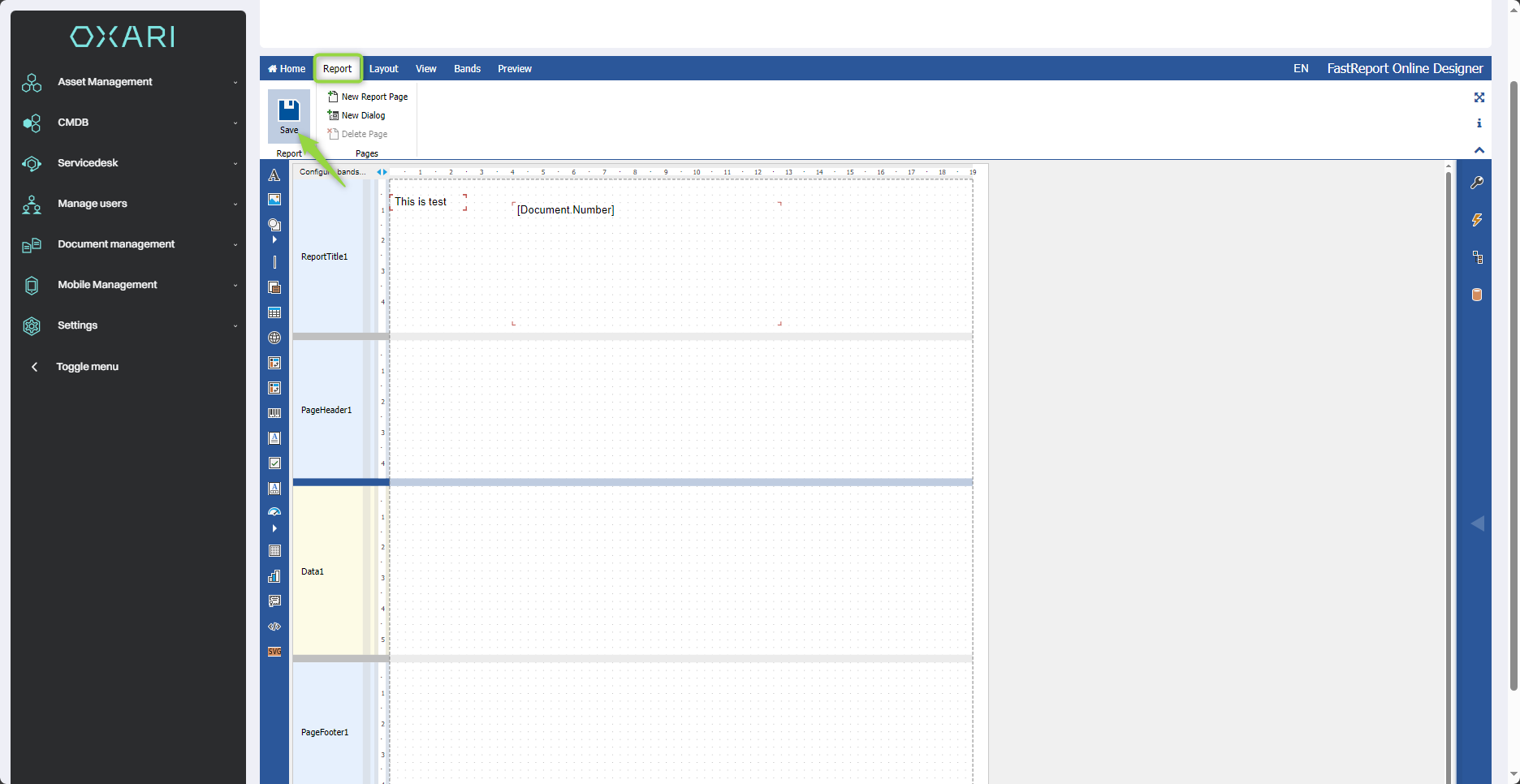The image size is (1520, 784).
Task: Click New Report Page
Action: tap(368, 97)
